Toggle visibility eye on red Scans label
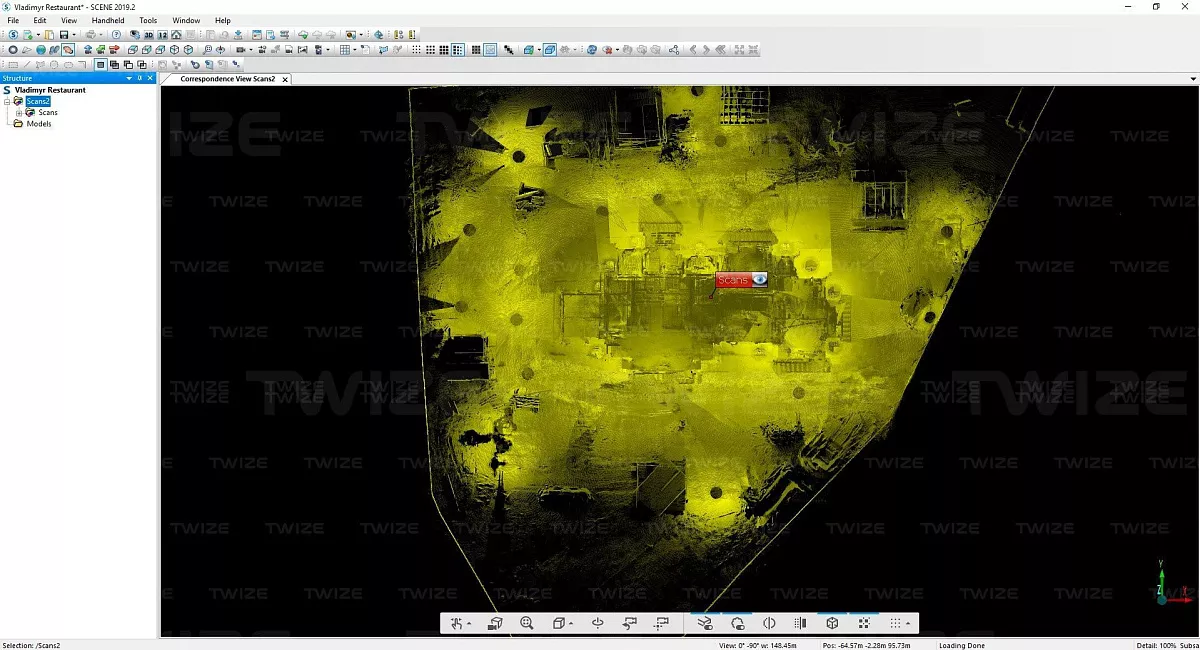Screen dimensions: 1200x650 (x=759, y=280)
